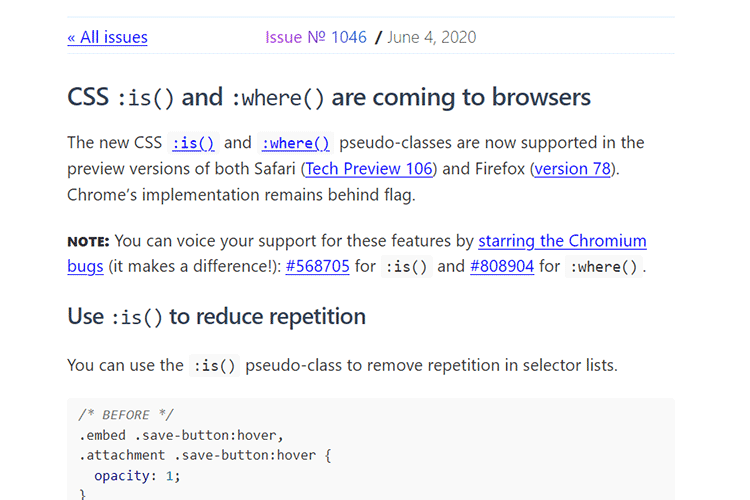Viewport: 750px width, 500px height.
Task: Follow the Tech Preview 106 link
Action: click(369, 168)
